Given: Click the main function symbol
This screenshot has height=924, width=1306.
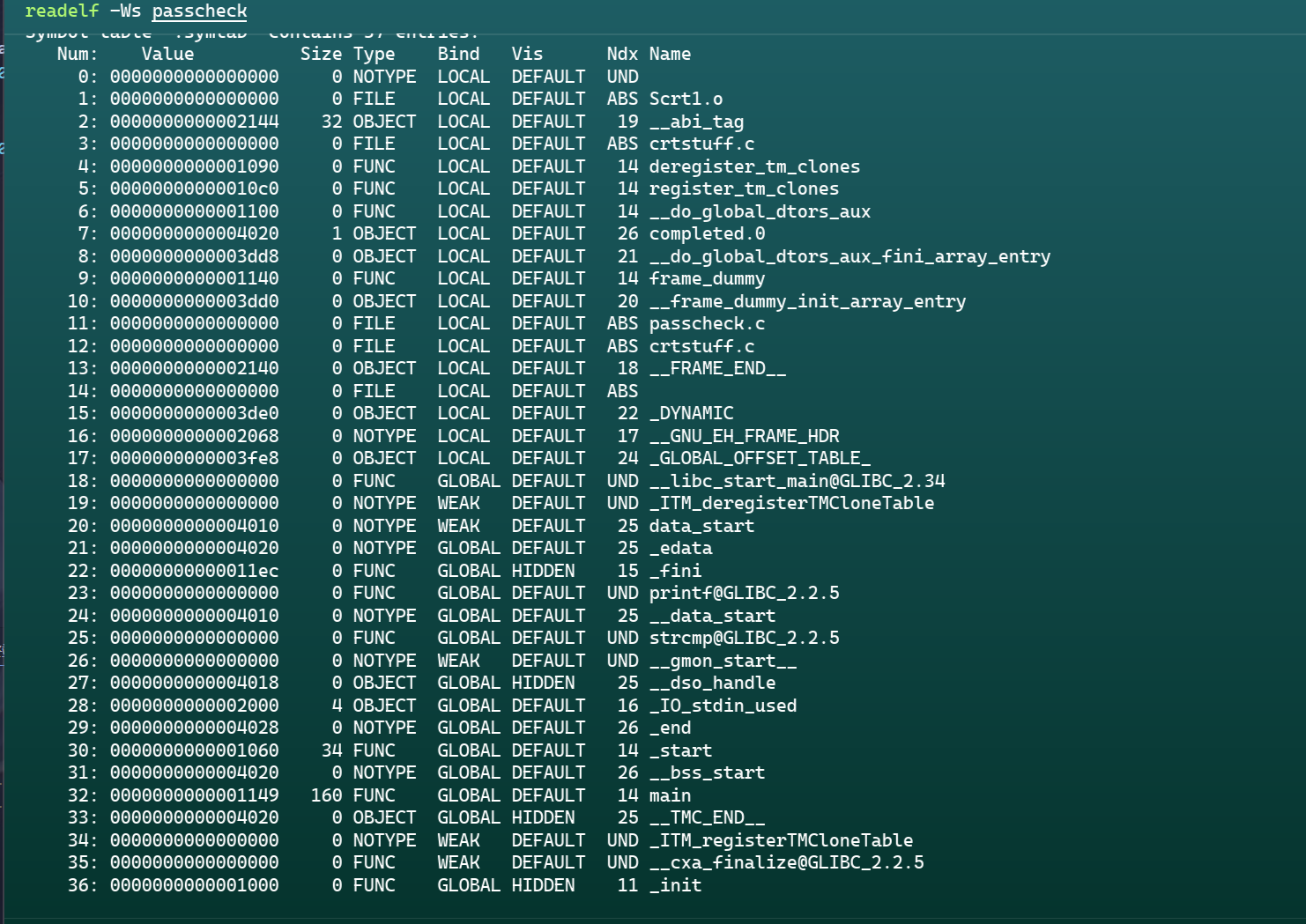Looking at the screenshot, I should [x=670, y=796].
